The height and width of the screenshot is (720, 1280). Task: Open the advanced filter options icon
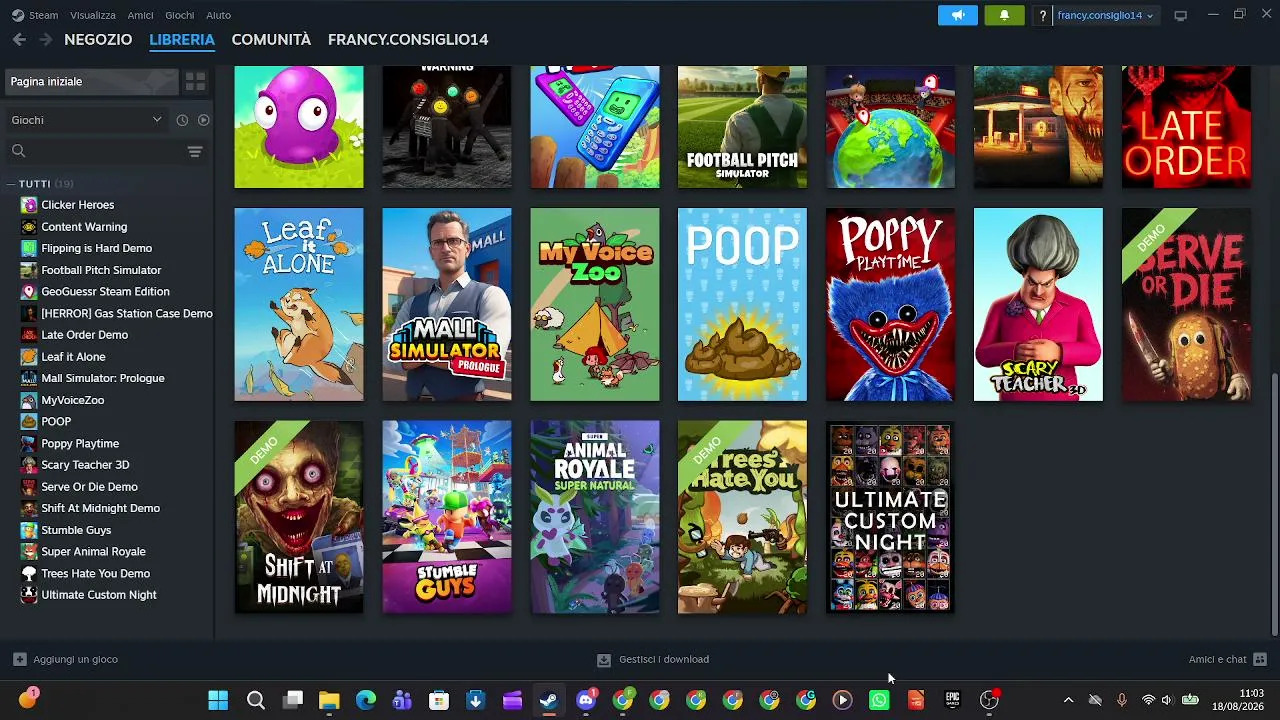point(195,151)
